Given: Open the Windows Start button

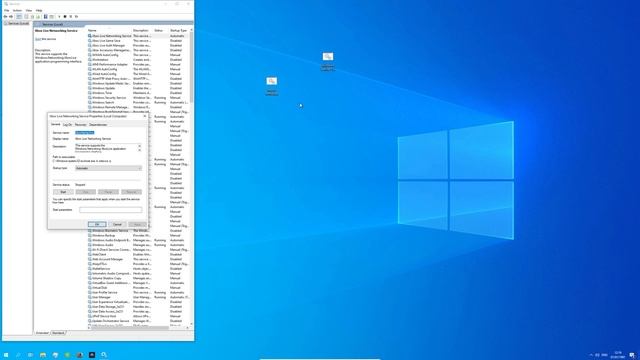Looking at the screenshot, I should click(x=6, y=355).
